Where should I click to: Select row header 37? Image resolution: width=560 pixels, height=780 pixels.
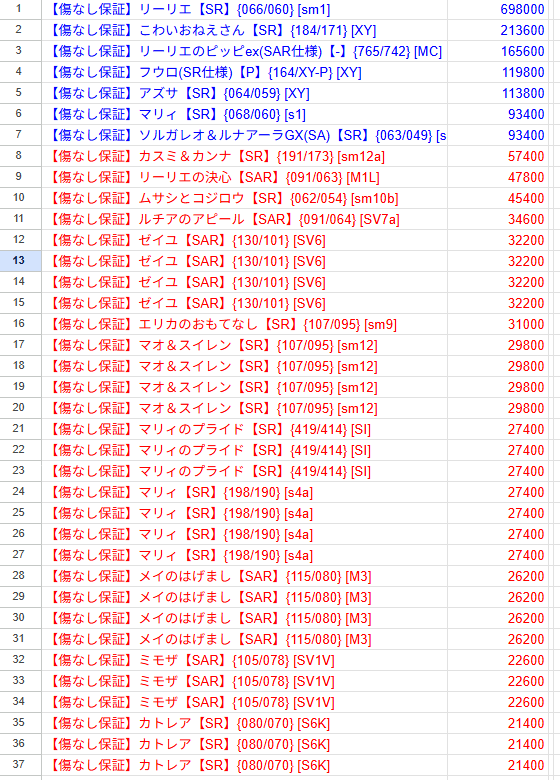coord(20,765)
